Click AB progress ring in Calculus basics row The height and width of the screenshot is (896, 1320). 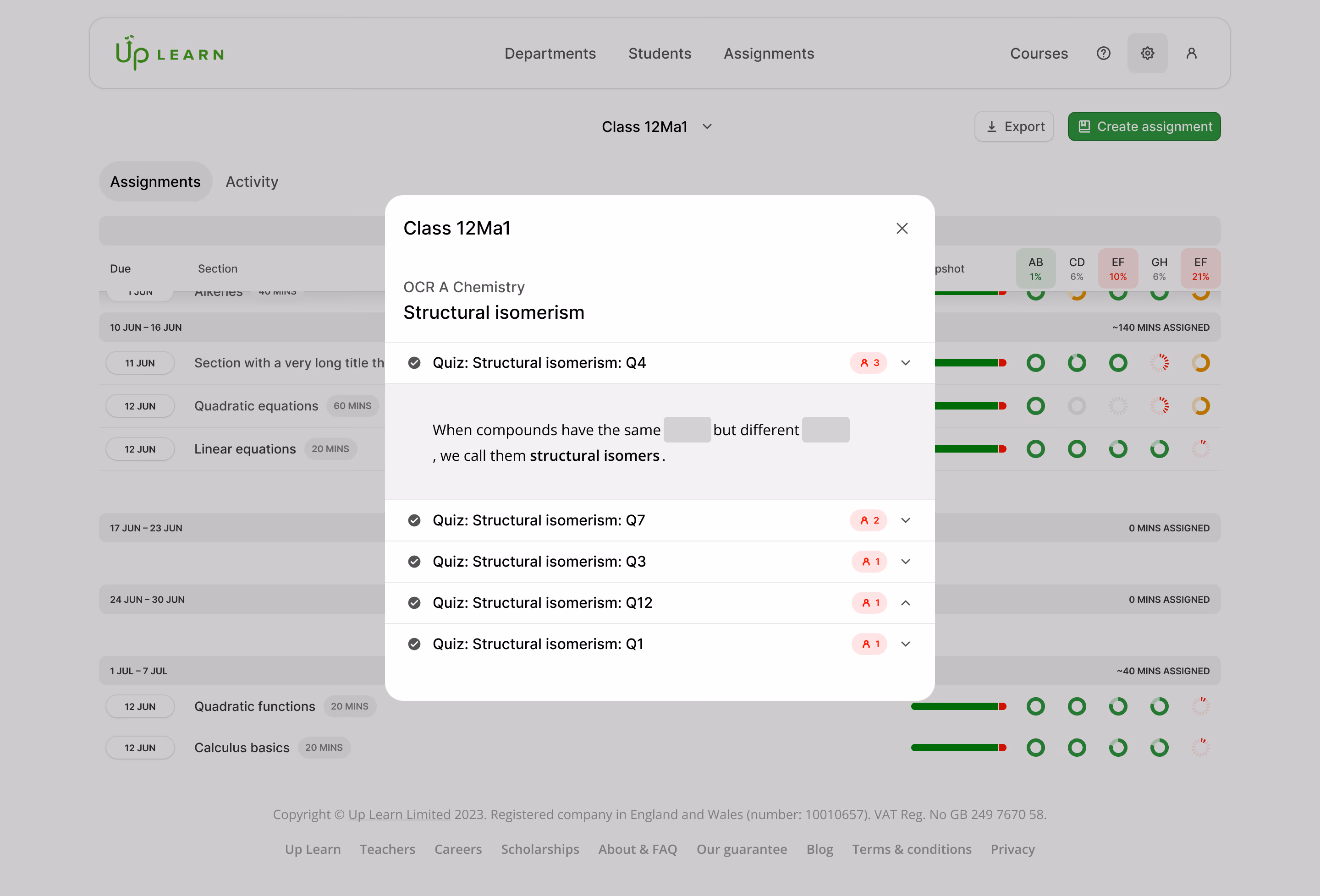[1035, 748]
